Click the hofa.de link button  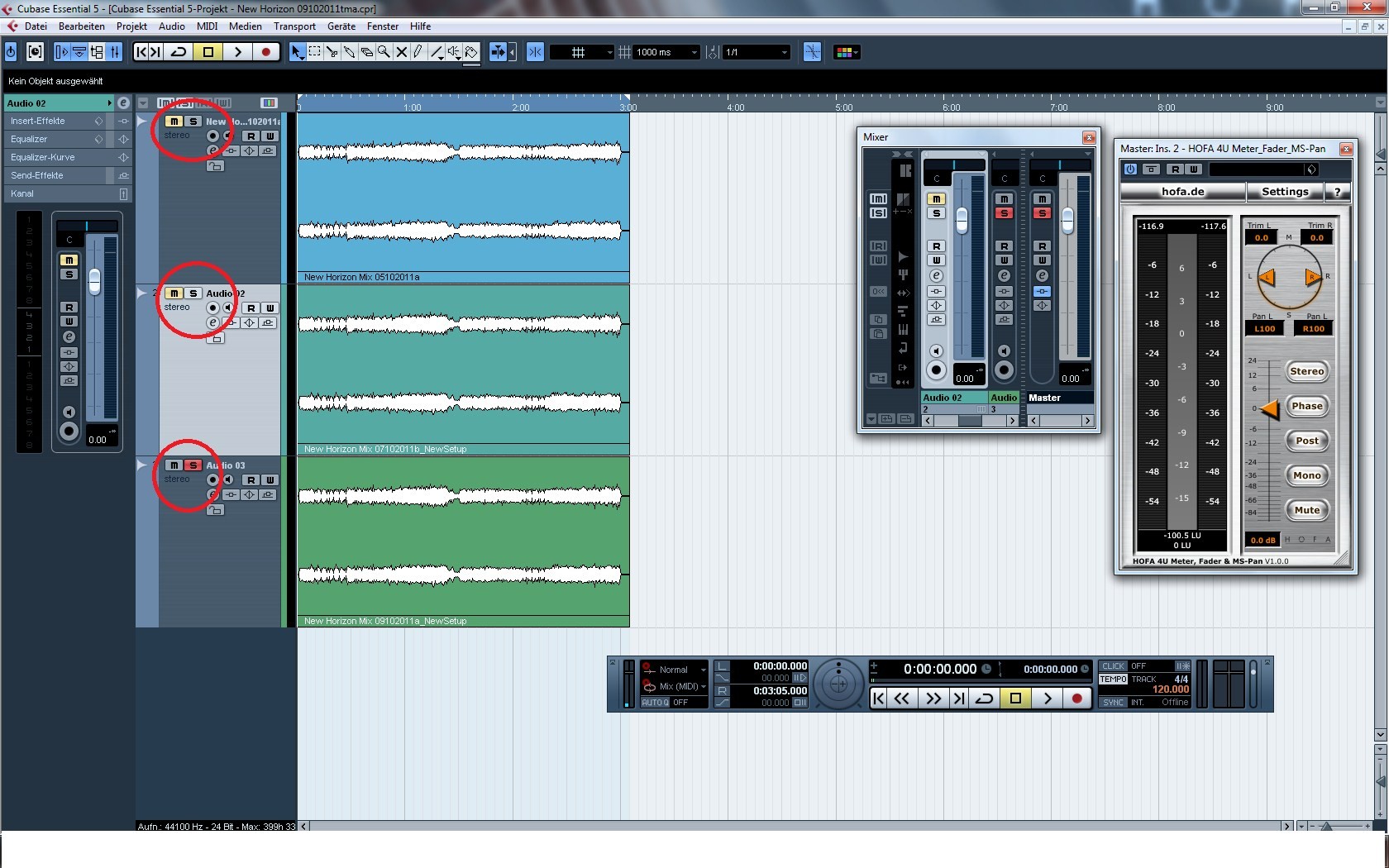pyautogui.click(x=1183, y=192)
